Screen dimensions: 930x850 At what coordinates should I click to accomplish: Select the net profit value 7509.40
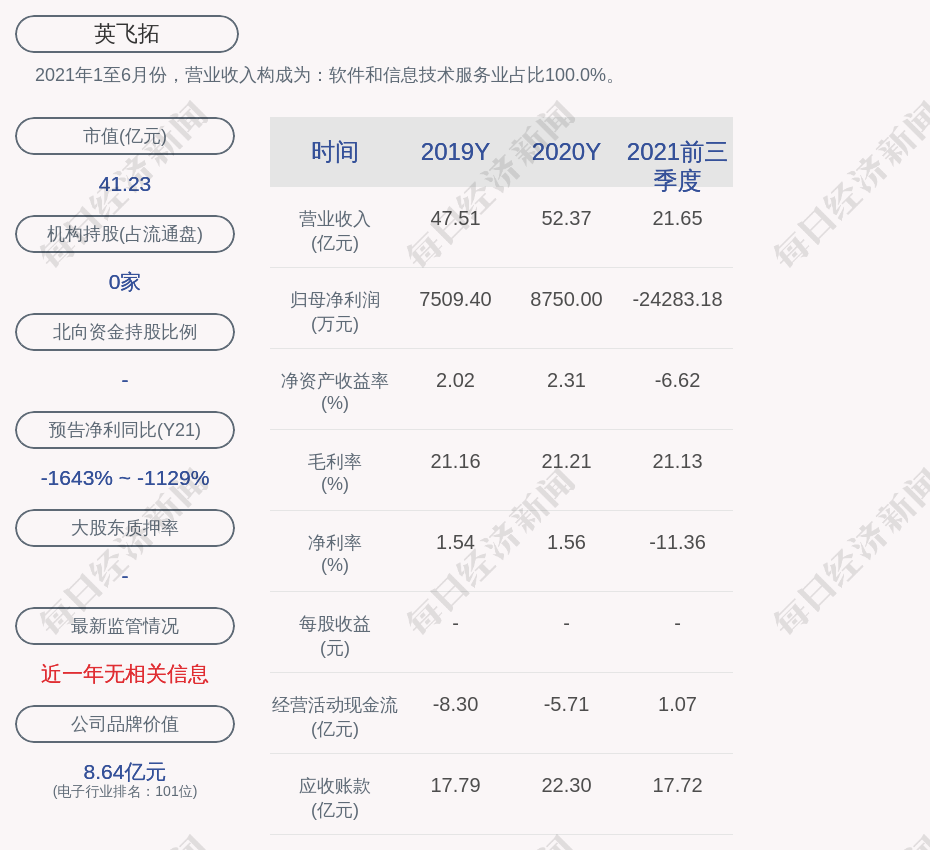tap(456, 300)
